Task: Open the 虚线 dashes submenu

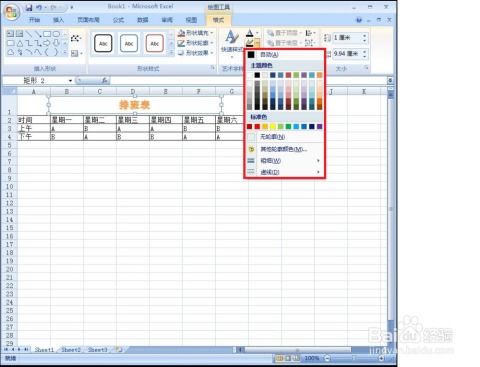Action: [285, 172]
